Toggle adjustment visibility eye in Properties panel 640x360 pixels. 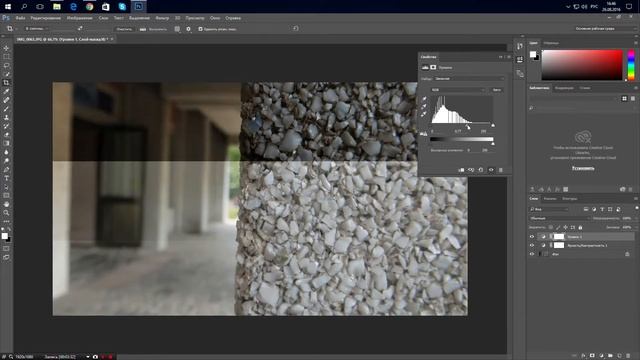491,170
